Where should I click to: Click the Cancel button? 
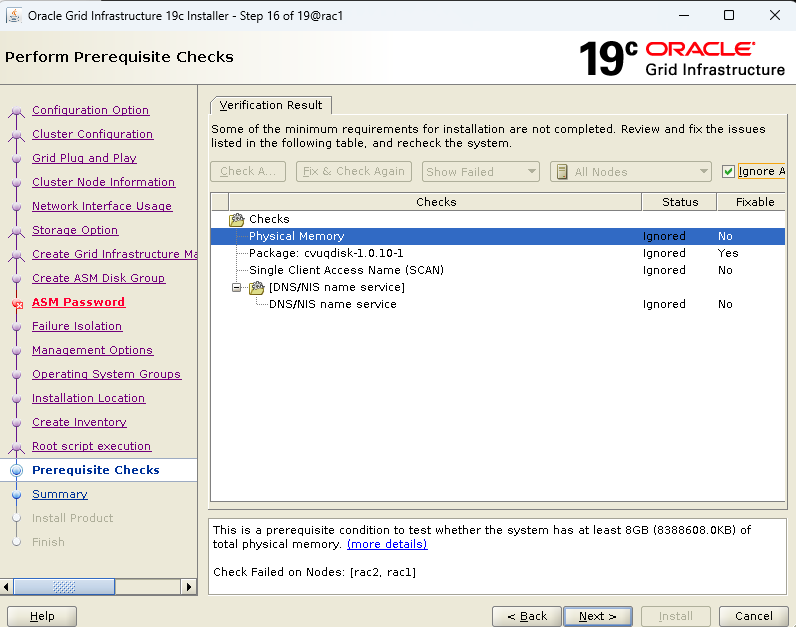(x=753, y=616)
